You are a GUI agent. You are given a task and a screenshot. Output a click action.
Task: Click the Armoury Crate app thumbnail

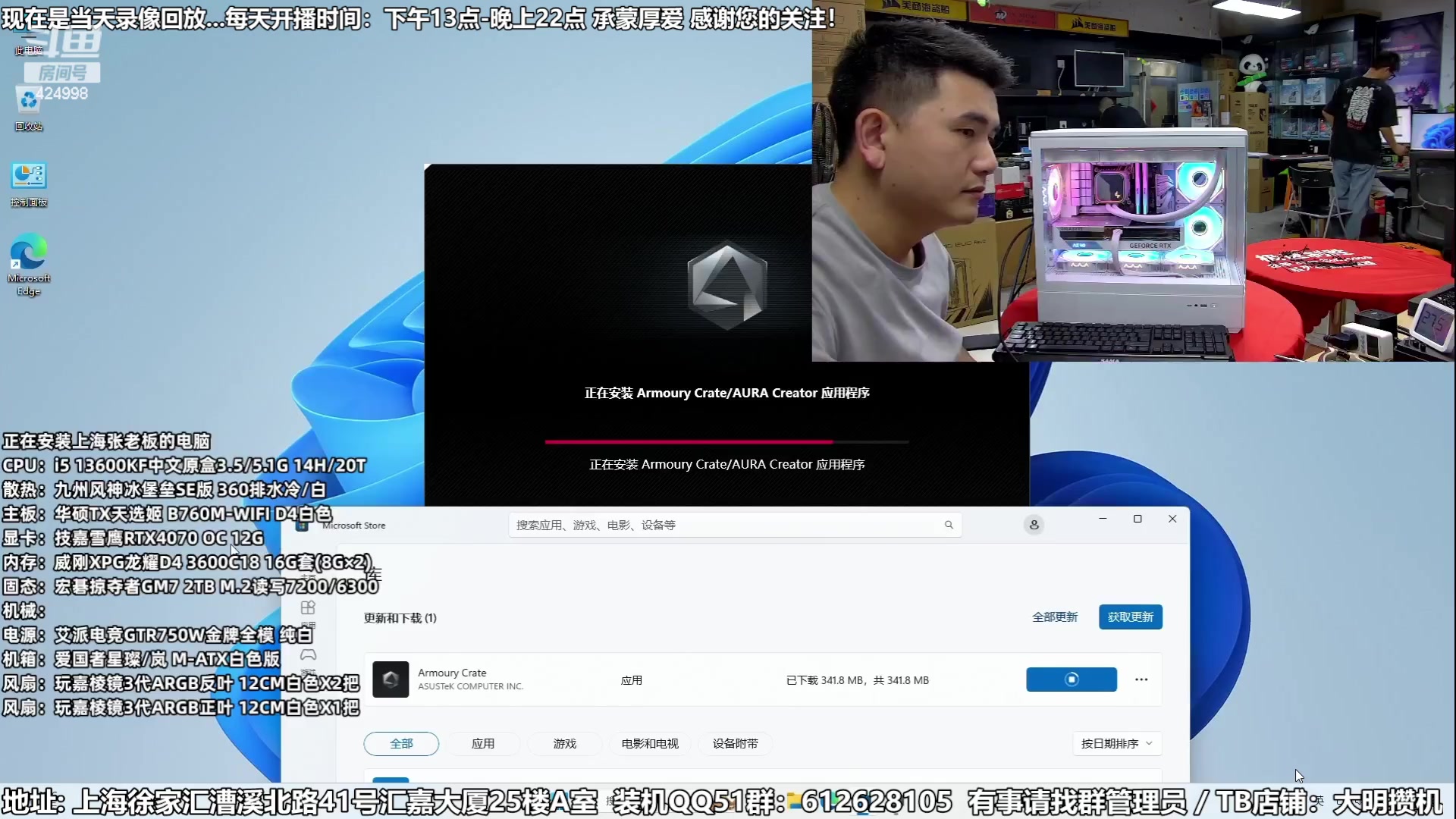[x=391, y=679]
